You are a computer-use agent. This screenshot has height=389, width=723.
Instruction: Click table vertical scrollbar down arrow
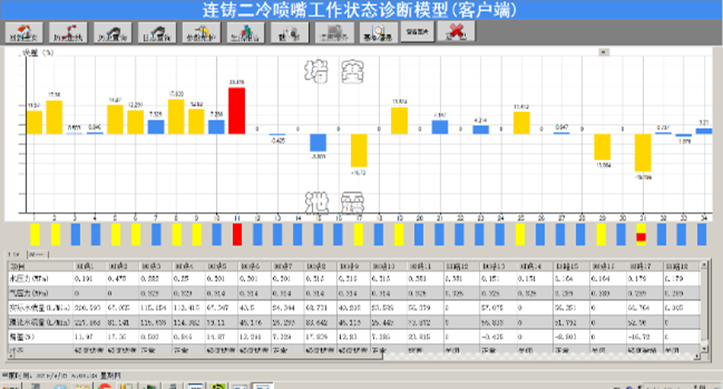click(704, 347)
